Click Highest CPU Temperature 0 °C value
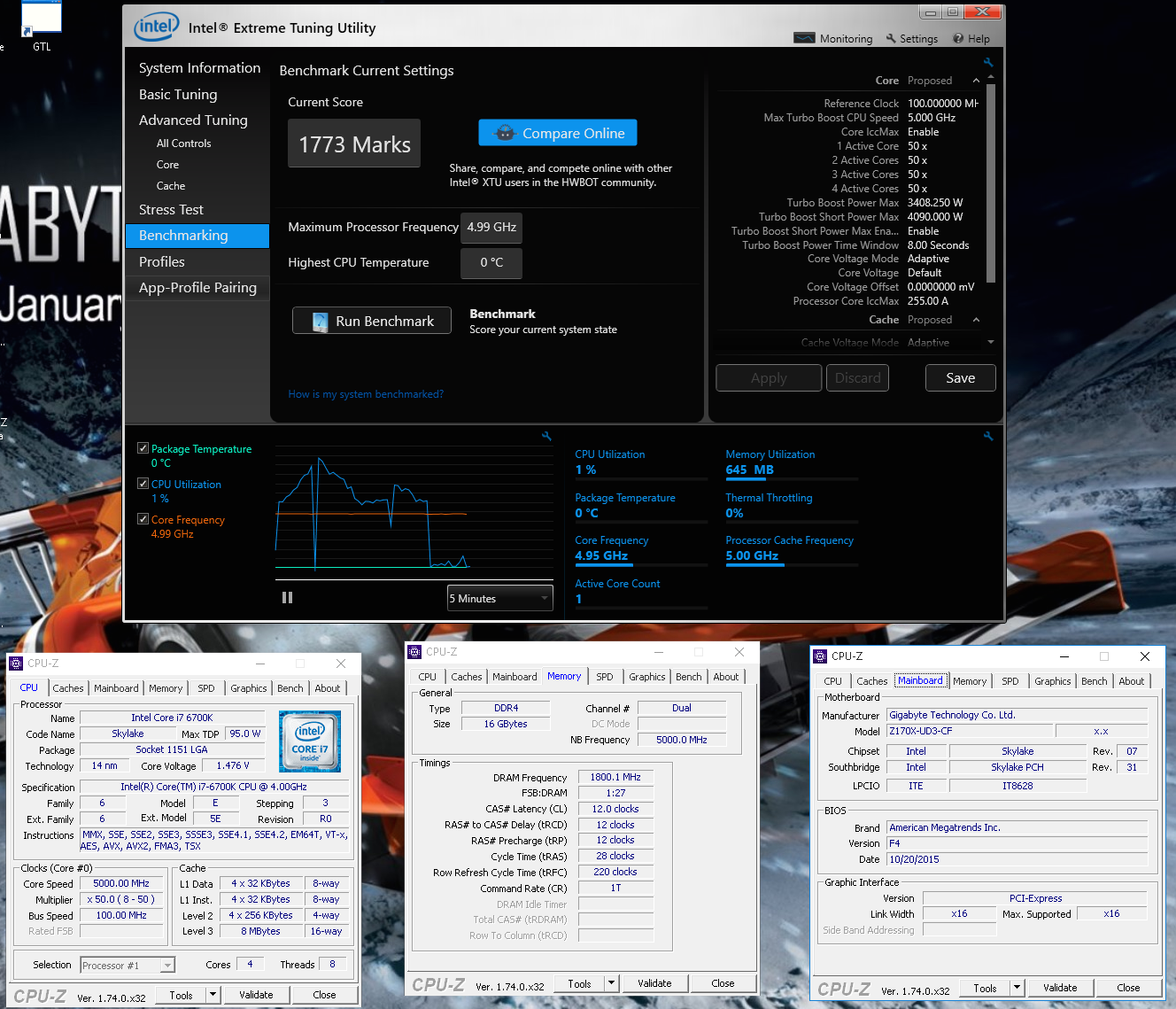The width and height of the screenshot is (1176, 1009). pyautogui.click(x=491, y=263)
